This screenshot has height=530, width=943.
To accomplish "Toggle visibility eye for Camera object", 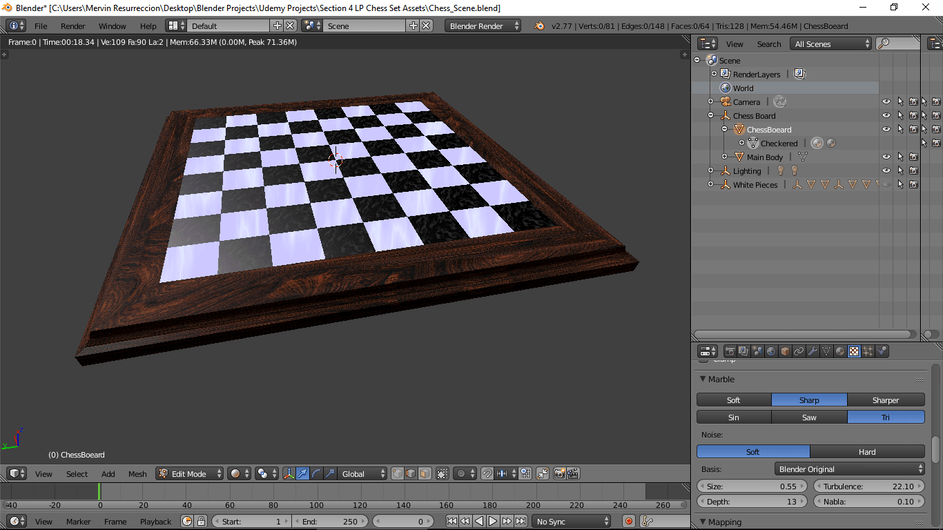I will coord(886,102).
